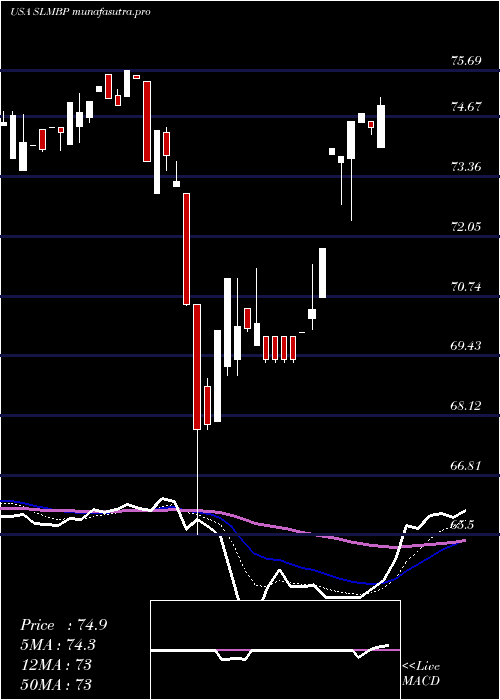
Task: Click the <<Live MACD label
Action: pyautogui.click(x=421, y=673)
